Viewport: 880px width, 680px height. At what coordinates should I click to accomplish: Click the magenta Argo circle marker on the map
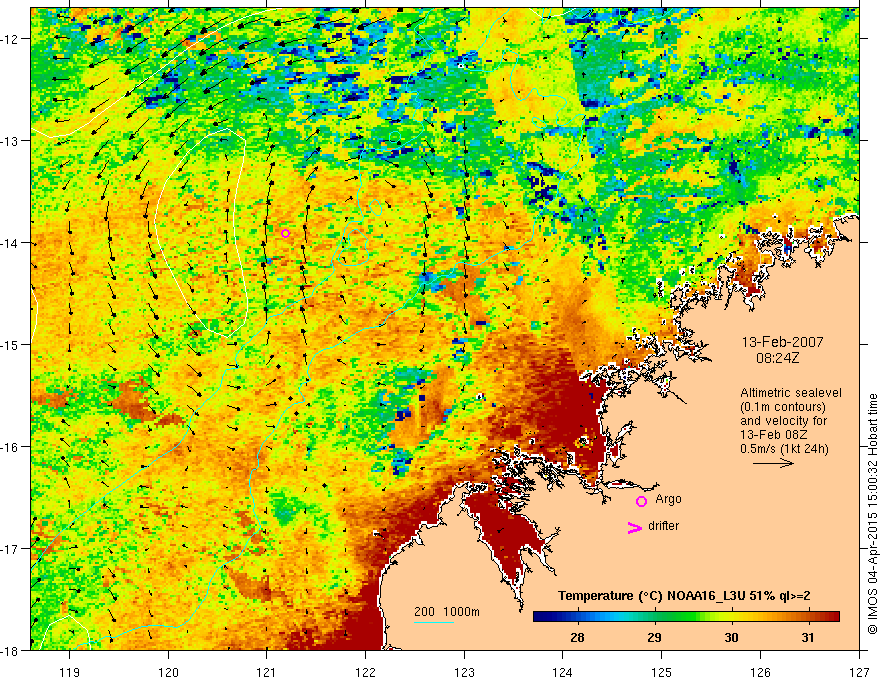[x=285, y=233]
